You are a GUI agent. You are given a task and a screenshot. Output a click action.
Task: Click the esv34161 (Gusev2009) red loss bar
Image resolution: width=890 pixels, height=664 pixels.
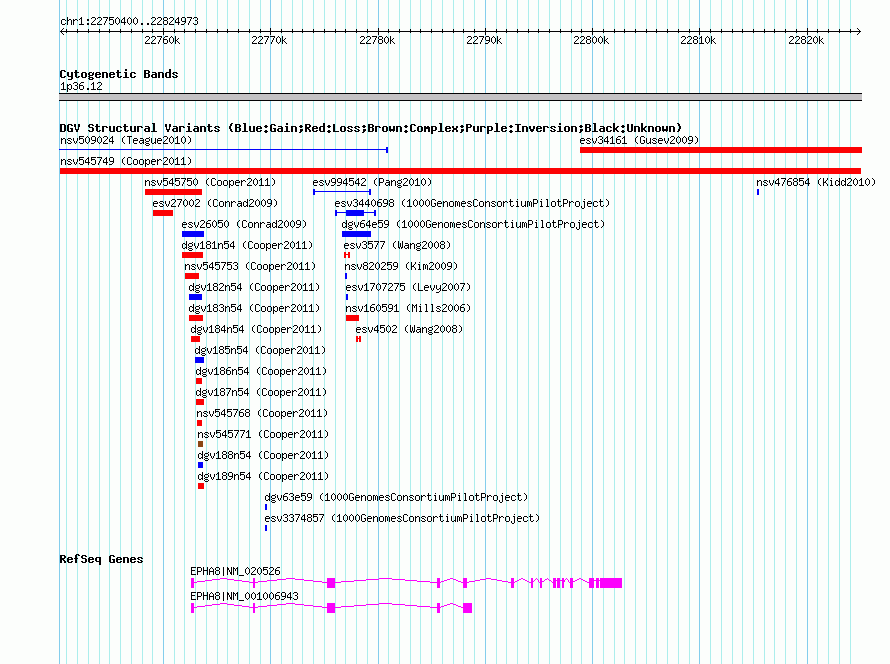pos(721,150)
